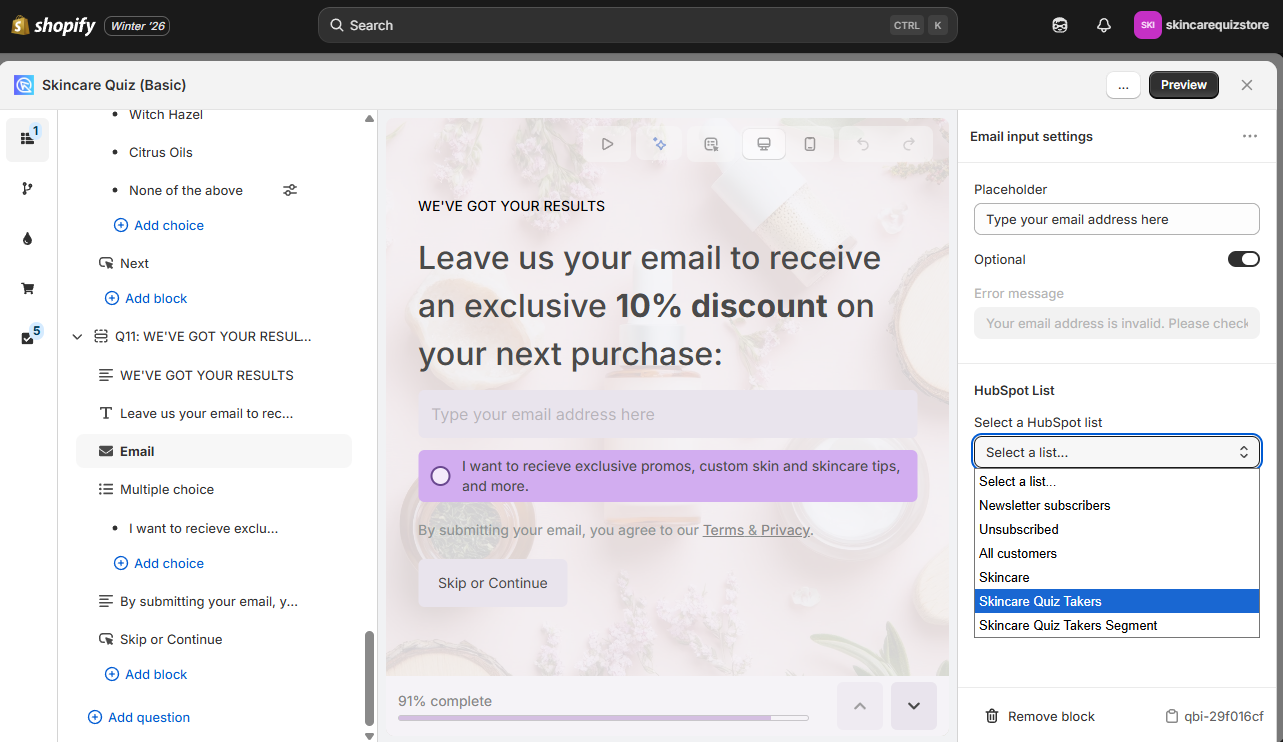The height and width of the screenshot is (742, 1283).
Task: Choose Newsletter subscribers from the HubSpot list
Action: (1044, 505)
